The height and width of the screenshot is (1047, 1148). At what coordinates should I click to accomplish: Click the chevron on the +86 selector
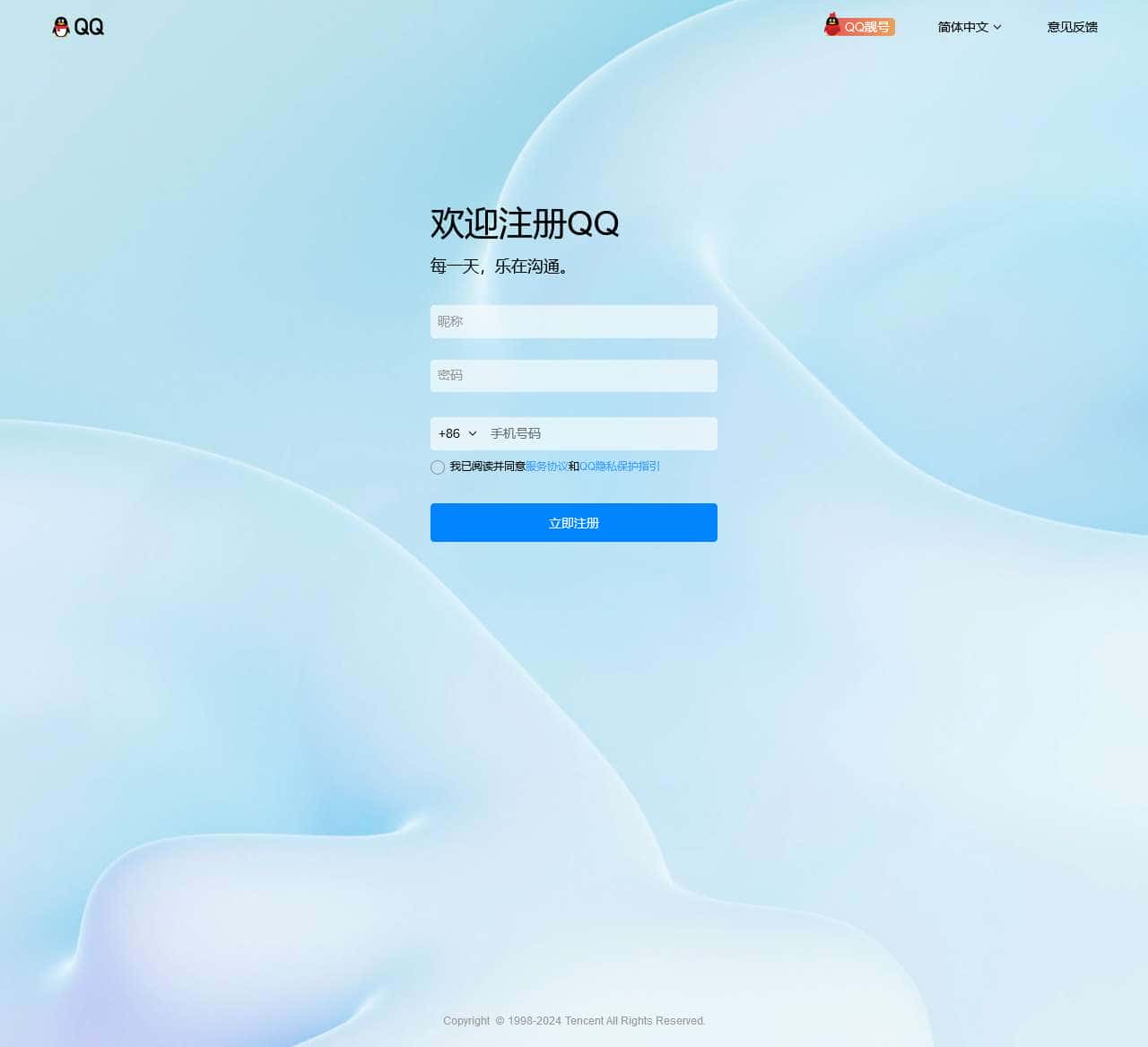473,433
